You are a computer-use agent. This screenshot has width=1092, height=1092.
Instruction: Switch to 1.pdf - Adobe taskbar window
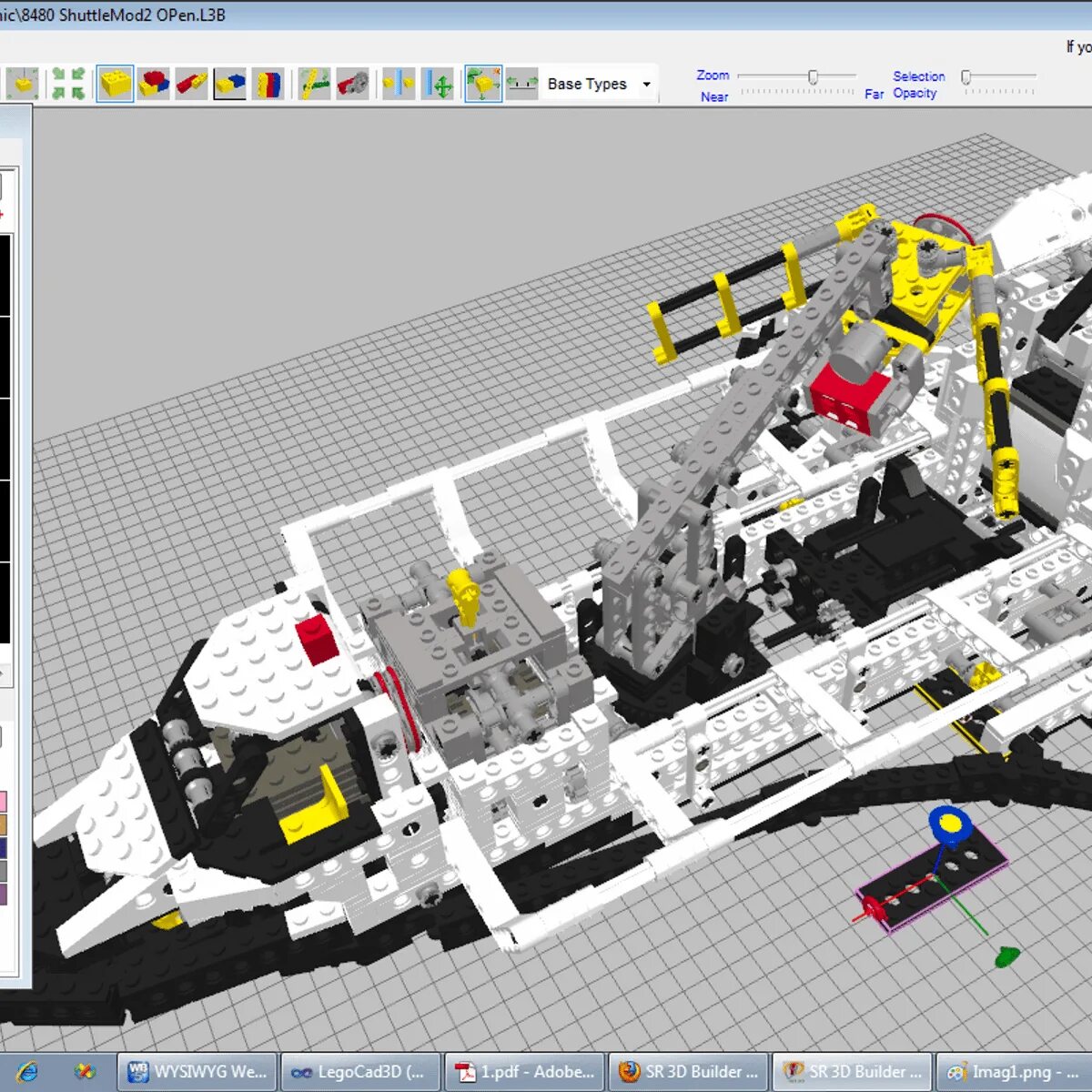point(525,1072)
